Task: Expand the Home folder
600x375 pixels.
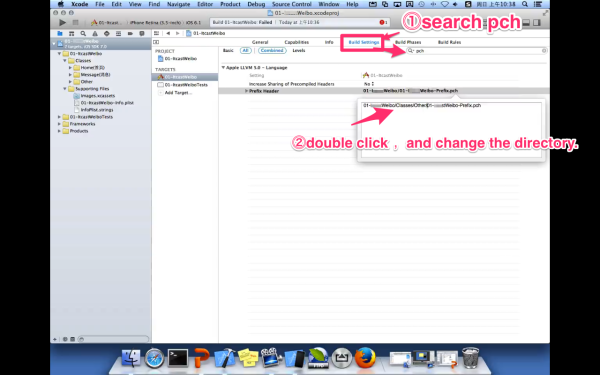Action: tap(70, 68)
